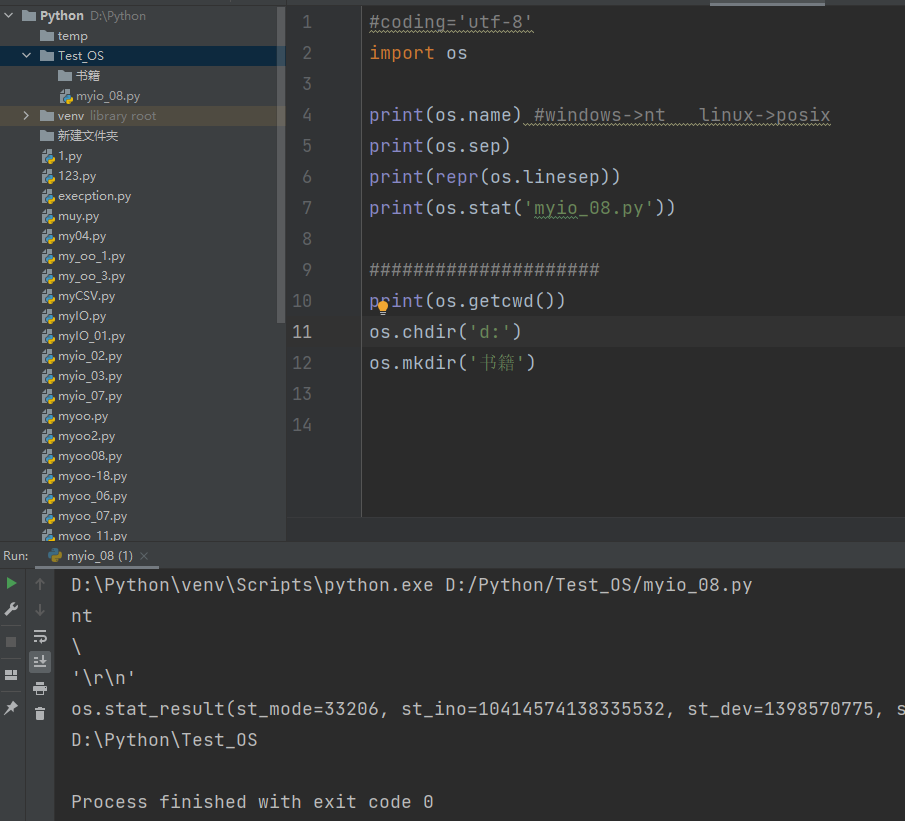Open run configuration wrench icon
This screenshot has height=821, width=905.
(11, 609)
